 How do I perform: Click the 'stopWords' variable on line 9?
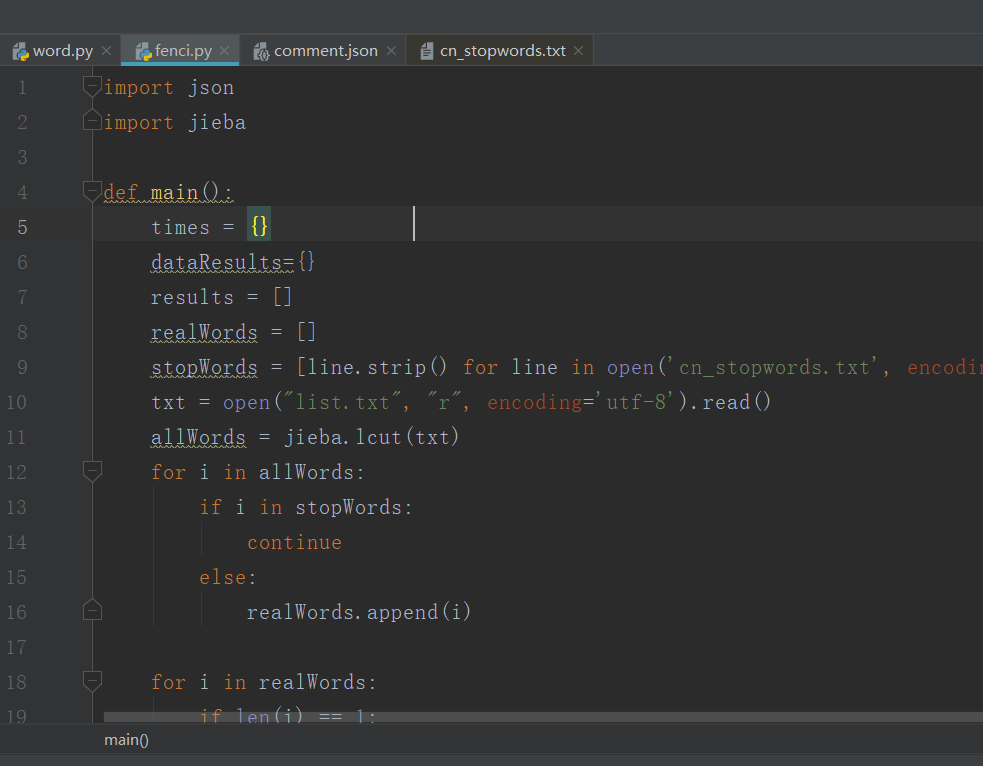[204, 367]
